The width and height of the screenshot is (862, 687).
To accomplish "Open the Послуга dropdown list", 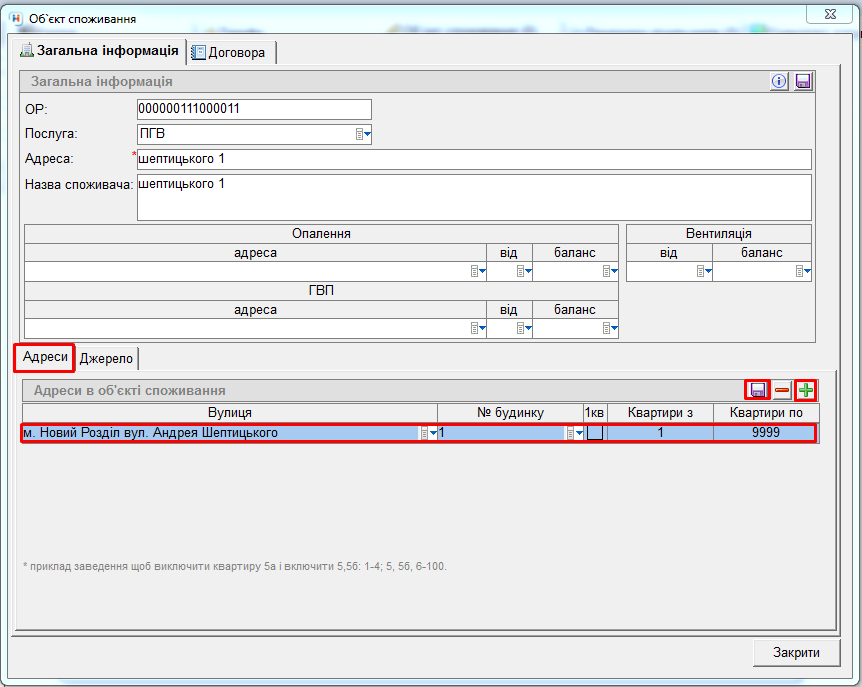I will [363, 134].
